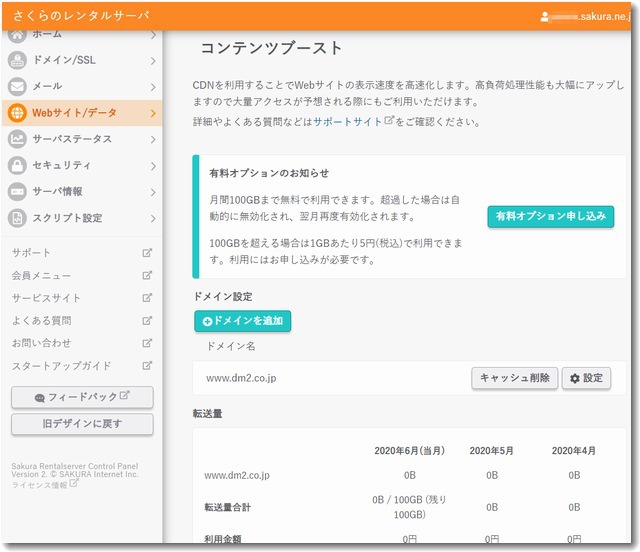This screenshot has width=640, height=552.
Task: Expand the スクリプト設定 menu chevron
Action: click(152, 218)
